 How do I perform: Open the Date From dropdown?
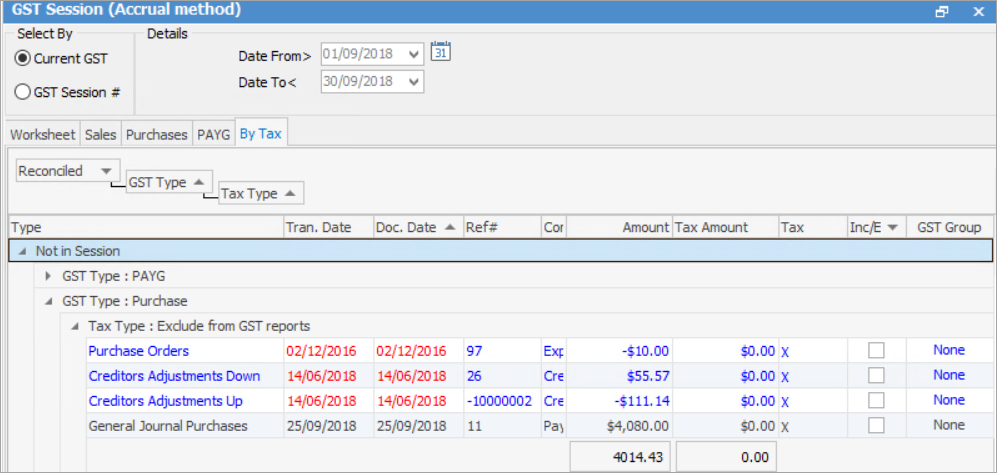414,54
